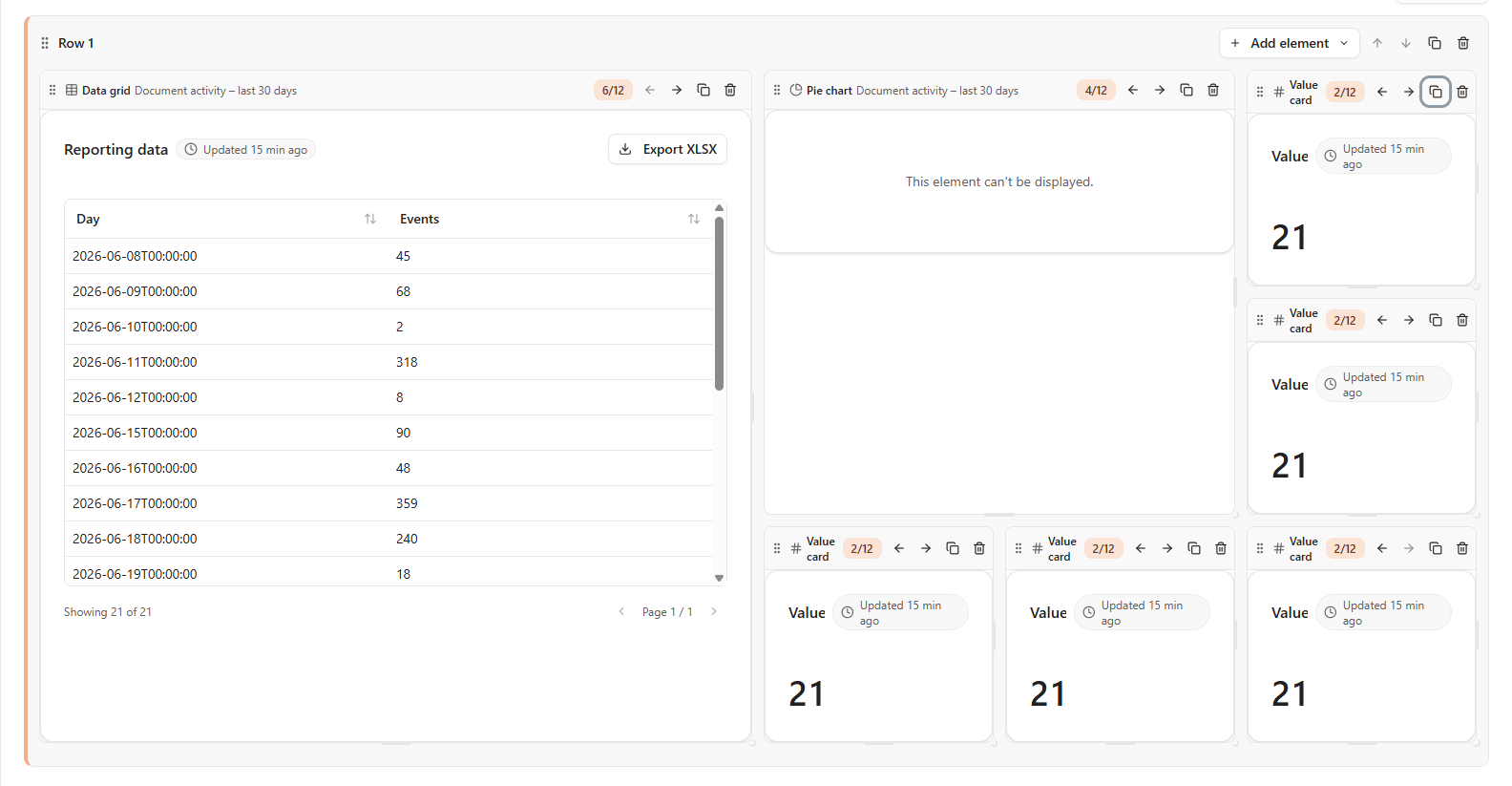This screenshot has height=786, width=1512.
Task: Go to previous page of data grid
Action: click(x=621, y=611)
